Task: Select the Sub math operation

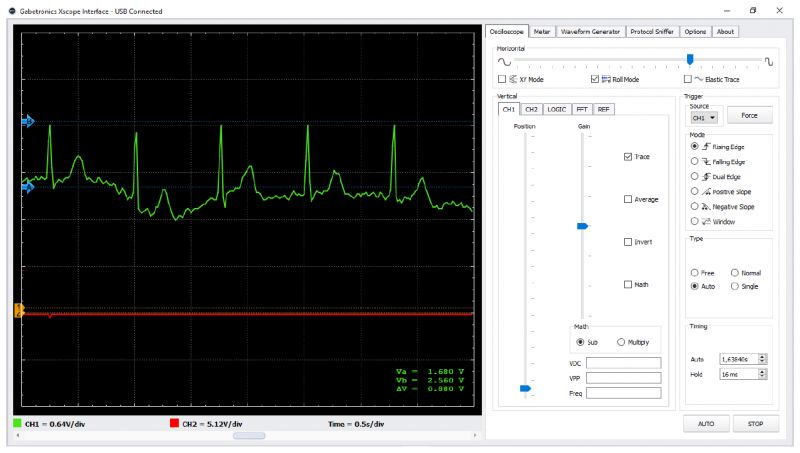Action: click(x=580, y=342)
